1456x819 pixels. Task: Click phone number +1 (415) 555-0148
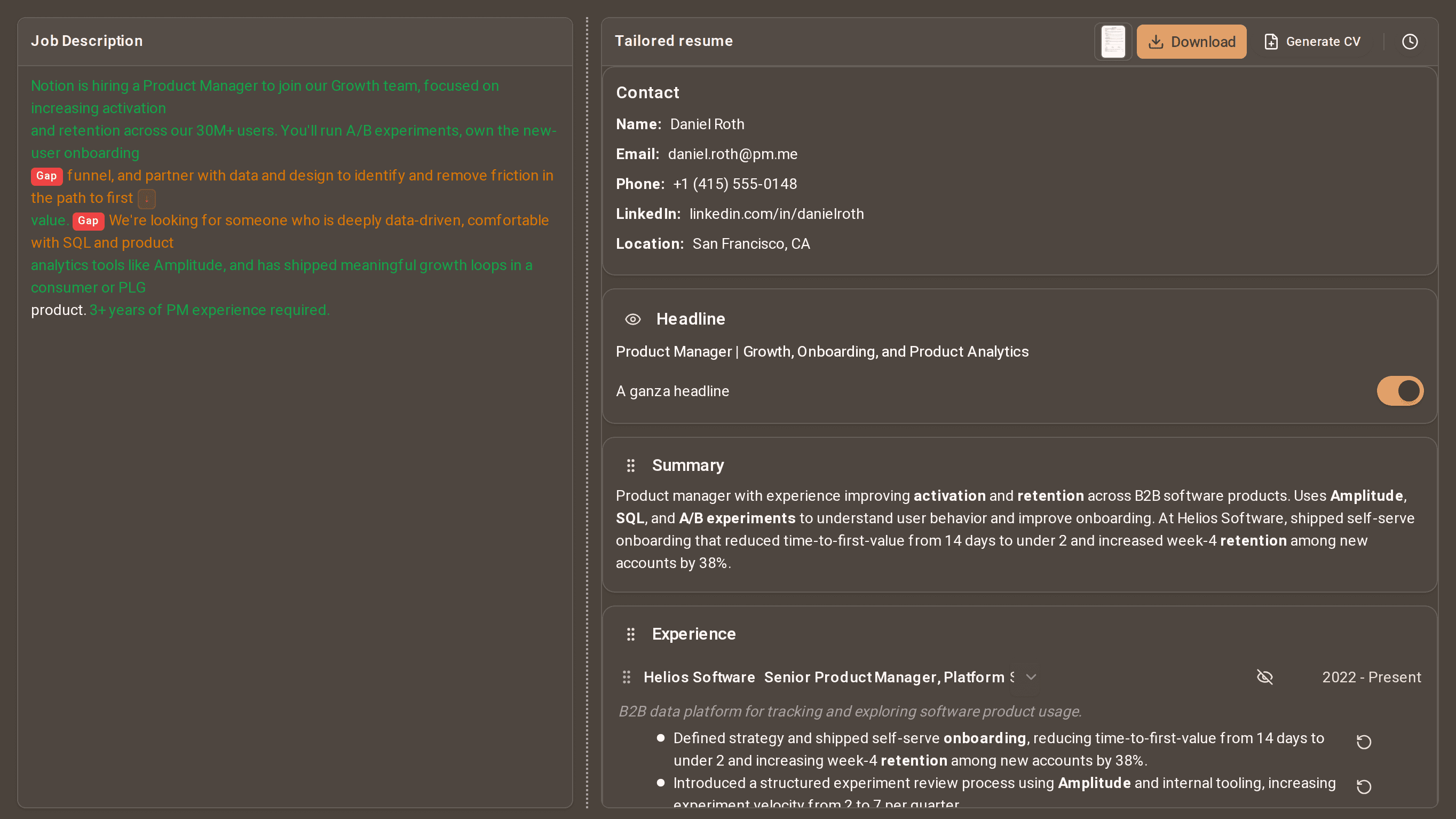tap(735, 184)
